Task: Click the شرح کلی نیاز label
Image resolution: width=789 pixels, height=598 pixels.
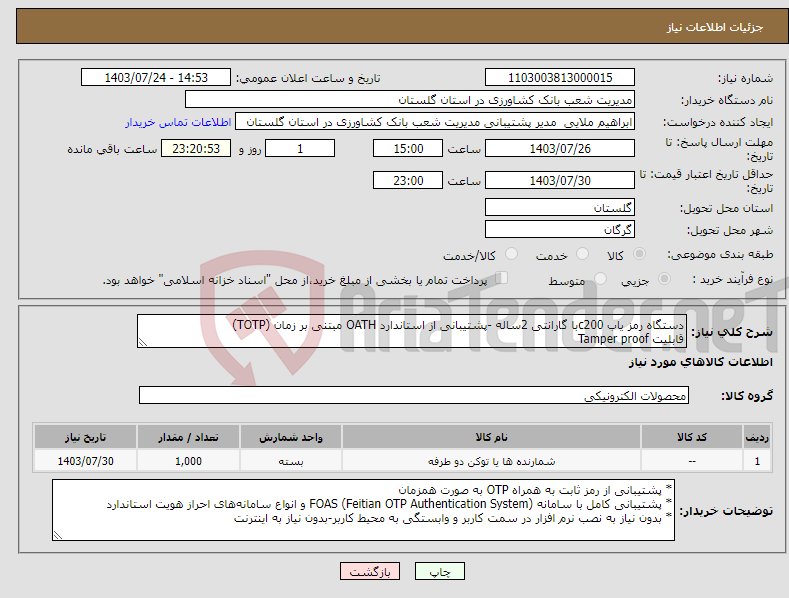Action: click(732, 332)
